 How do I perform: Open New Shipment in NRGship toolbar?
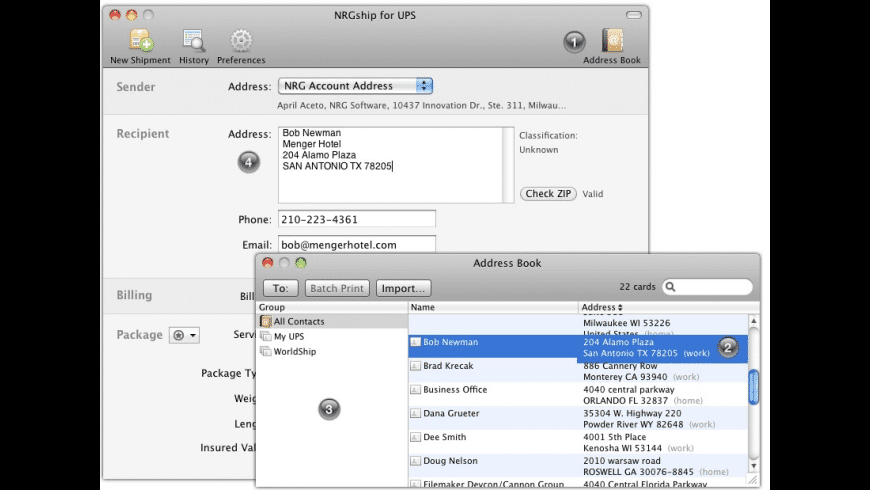click(x=140, y=46)
